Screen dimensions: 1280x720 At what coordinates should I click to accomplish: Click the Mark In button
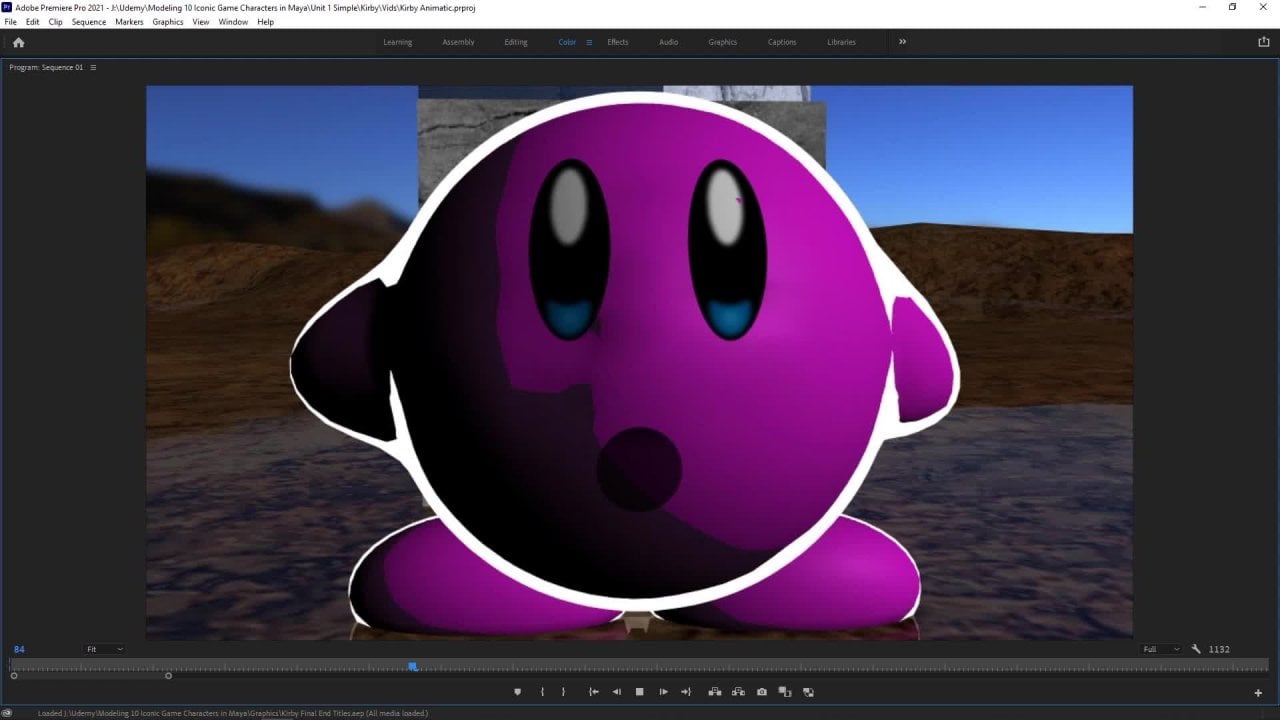[542, 692]
